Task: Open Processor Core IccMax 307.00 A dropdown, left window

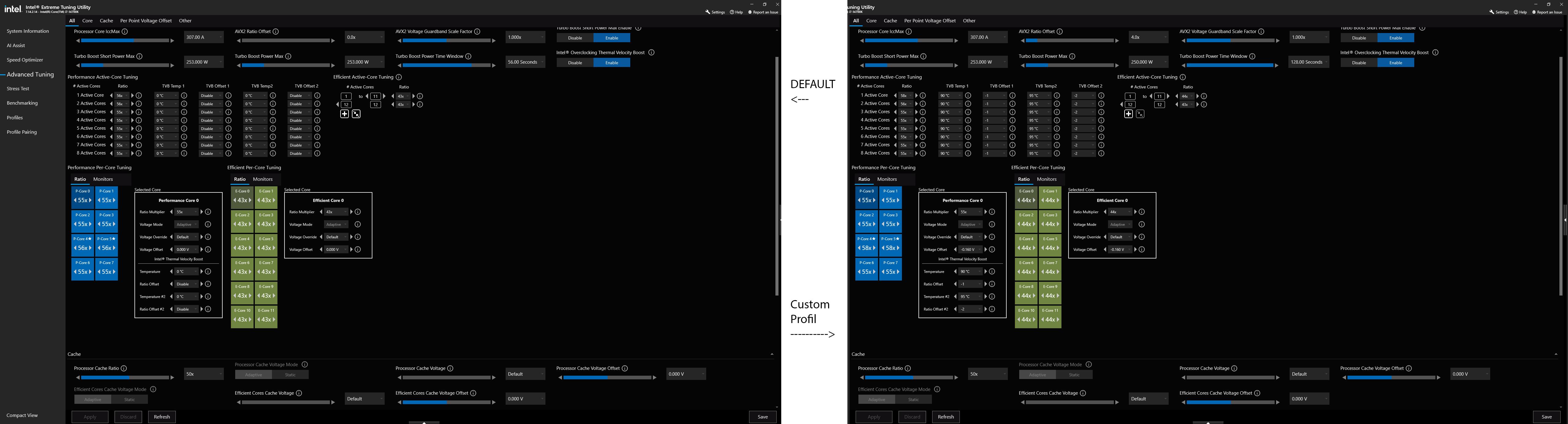Action: point(204,37)
